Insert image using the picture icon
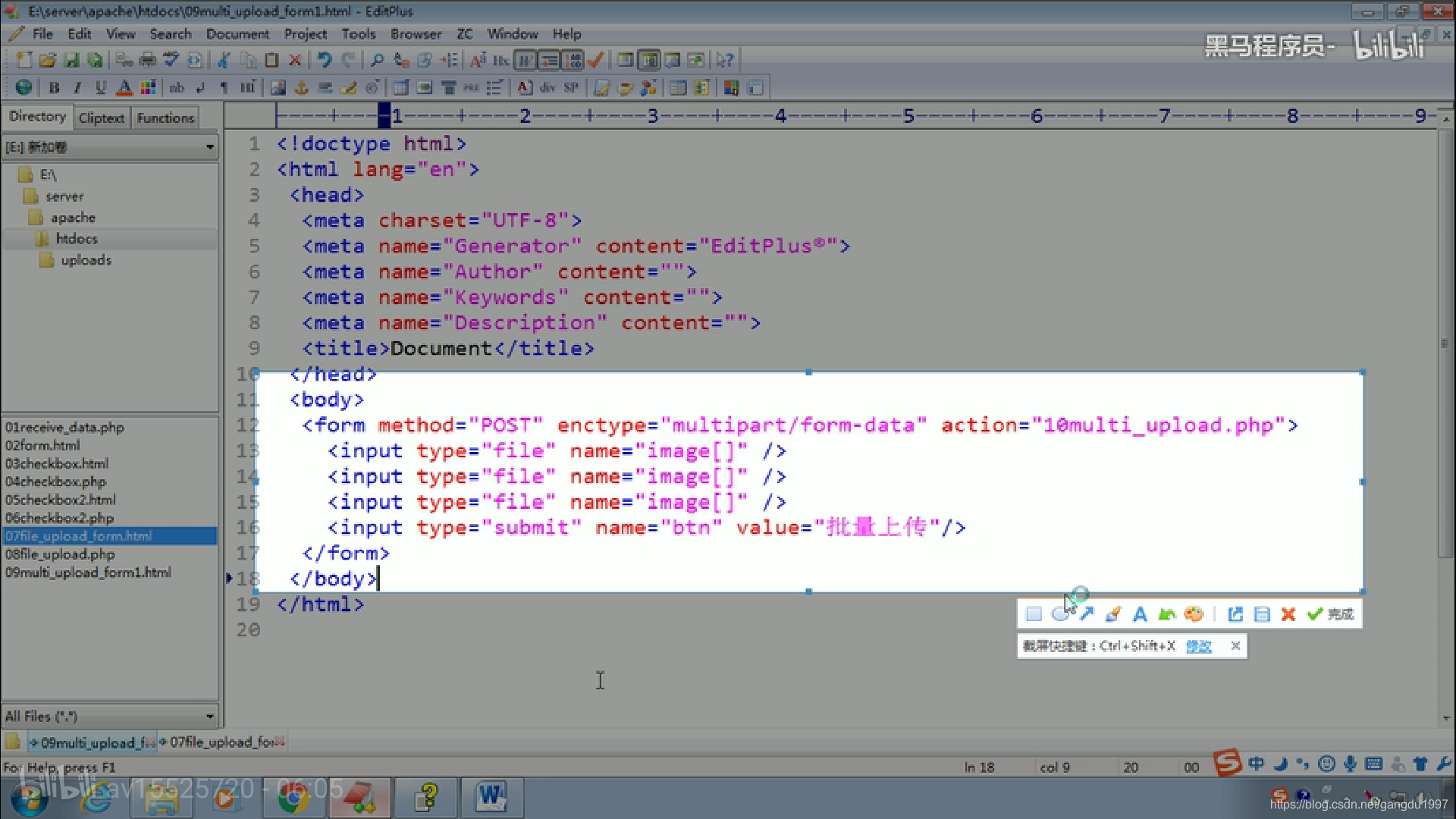1456x819 pixels. (x=278, y=87)
